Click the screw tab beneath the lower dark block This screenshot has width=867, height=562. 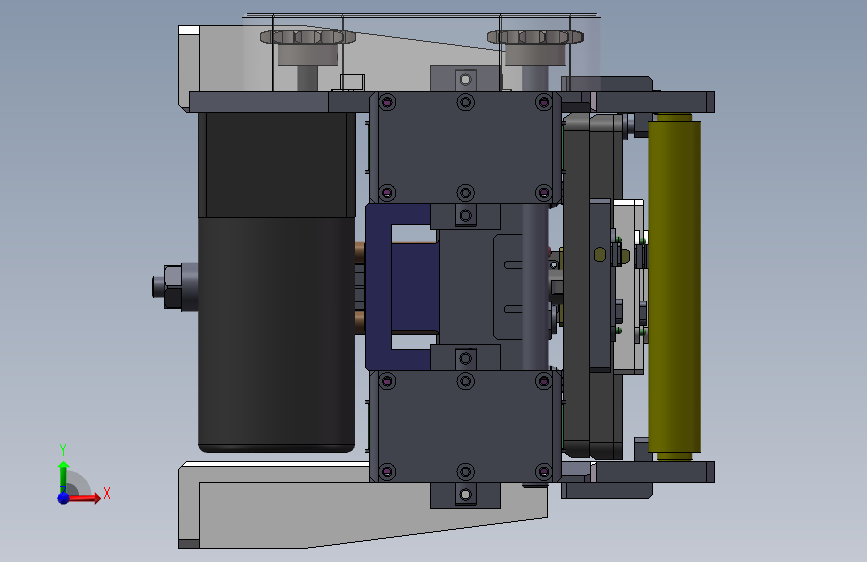point(465,495)
